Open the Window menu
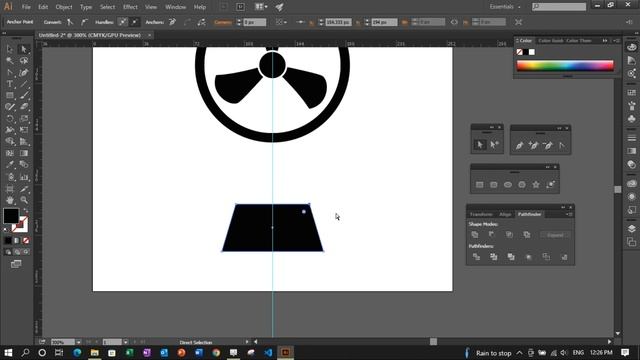This screenshot has width=640, height=360. click(176, 7)
